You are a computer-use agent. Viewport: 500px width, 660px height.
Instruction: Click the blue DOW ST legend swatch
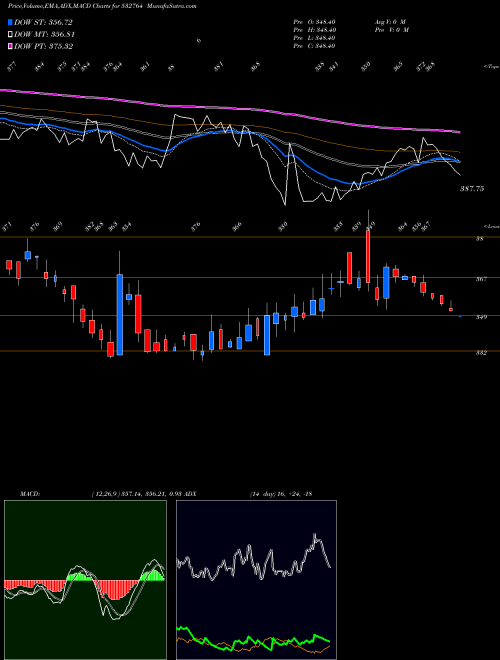(x=10, y=22)
